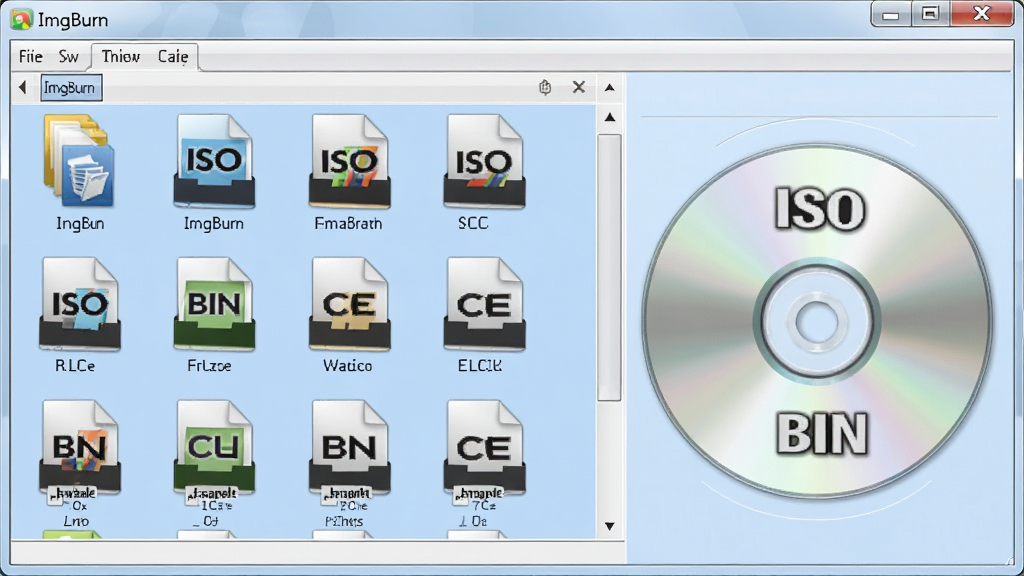Viewport: 1024px width, 576px height.
Task: Click the 'Frlzoe' file name label
Action: point(209,366)
